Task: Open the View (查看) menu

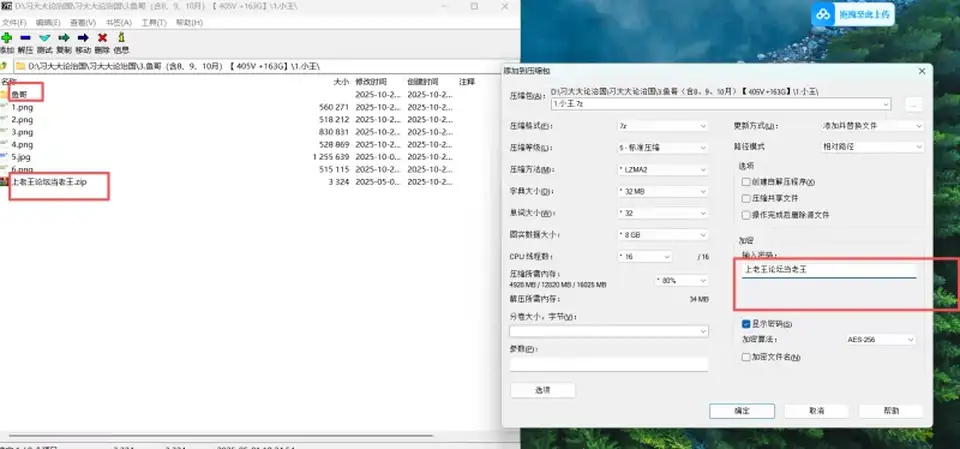Action: [x=83, y=23]
